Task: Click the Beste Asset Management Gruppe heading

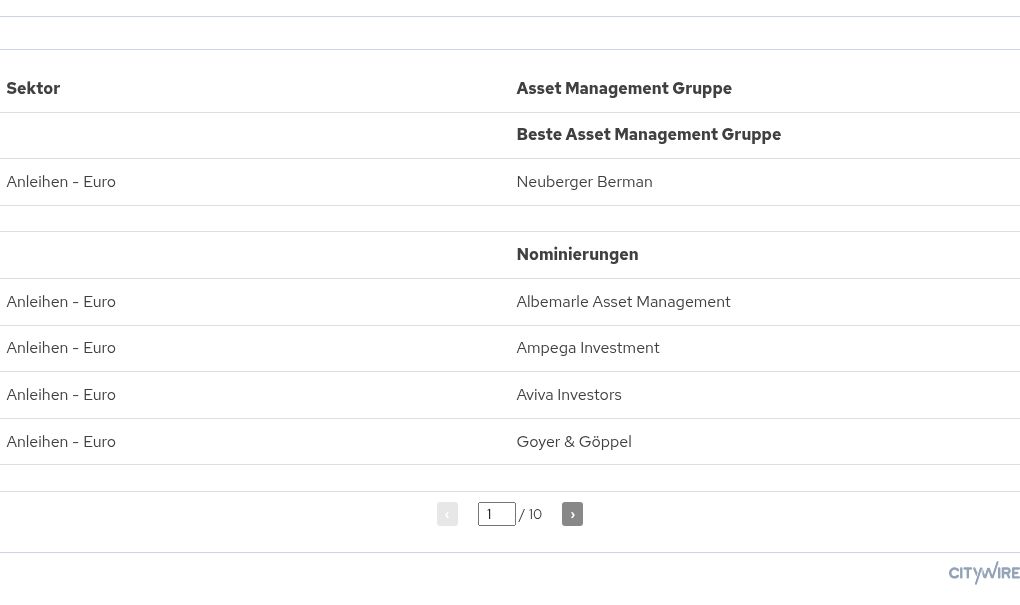Action: pos(649,135)
